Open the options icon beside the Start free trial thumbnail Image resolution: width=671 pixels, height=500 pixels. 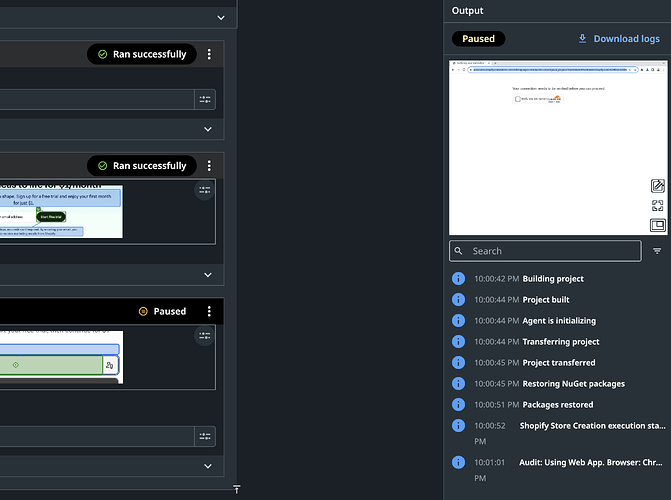(x=205, y=190)
